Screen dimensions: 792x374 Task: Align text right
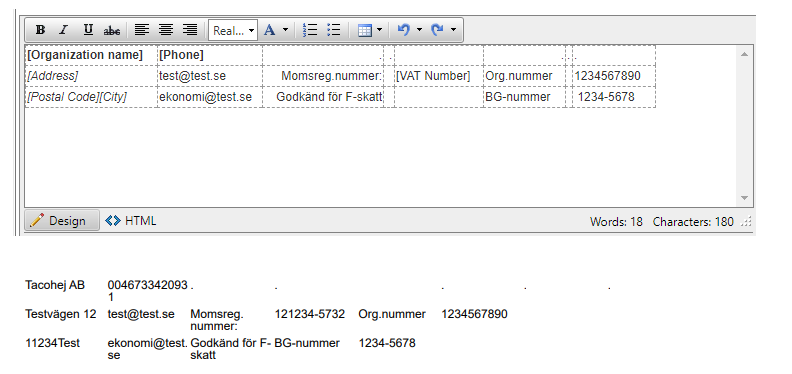click(190, 30)
